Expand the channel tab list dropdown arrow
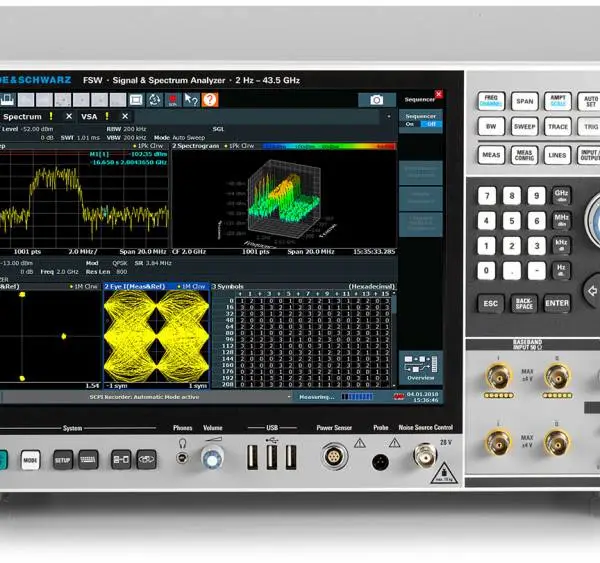The image size is (600, 563). pos(389,116)
